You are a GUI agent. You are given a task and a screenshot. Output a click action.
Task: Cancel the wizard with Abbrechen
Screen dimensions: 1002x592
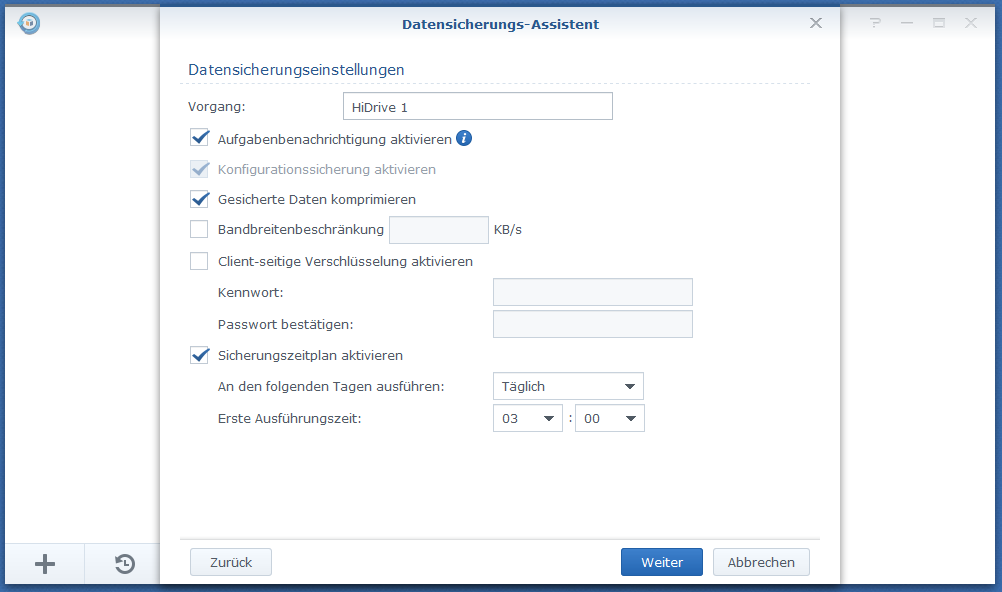[x=761, y=561]
